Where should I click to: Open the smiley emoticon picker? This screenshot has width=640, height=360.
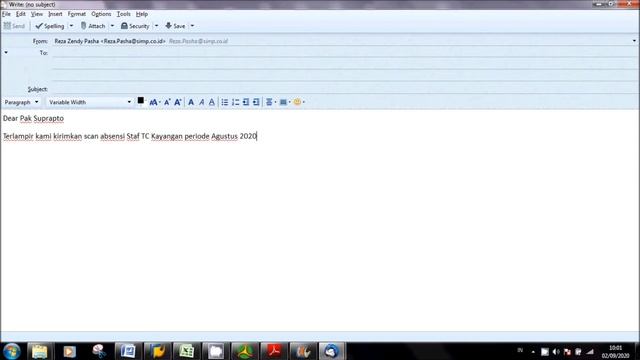pos(299,102)
